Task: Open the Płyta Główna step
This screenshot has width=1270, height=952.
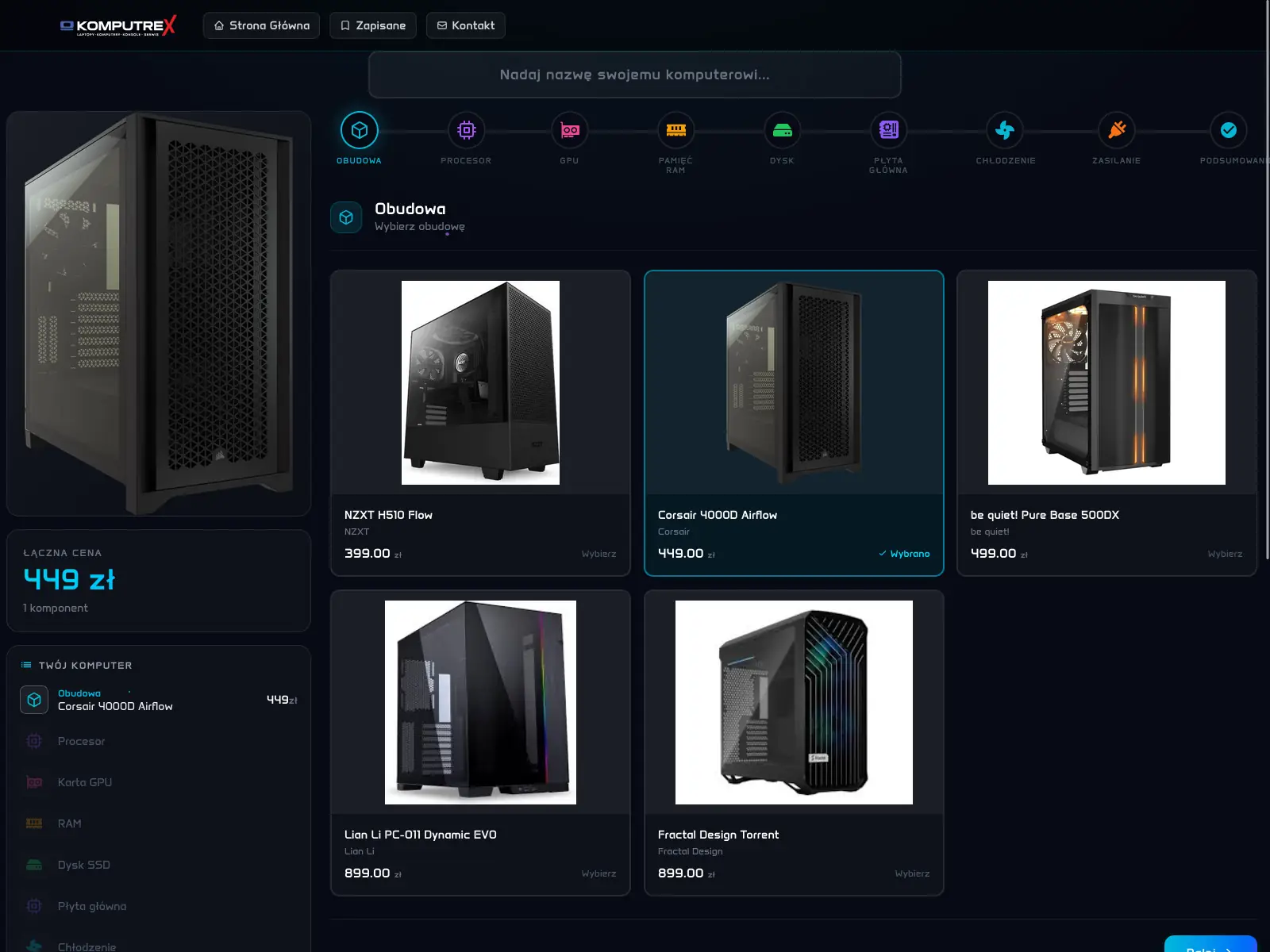Action: 888,129
